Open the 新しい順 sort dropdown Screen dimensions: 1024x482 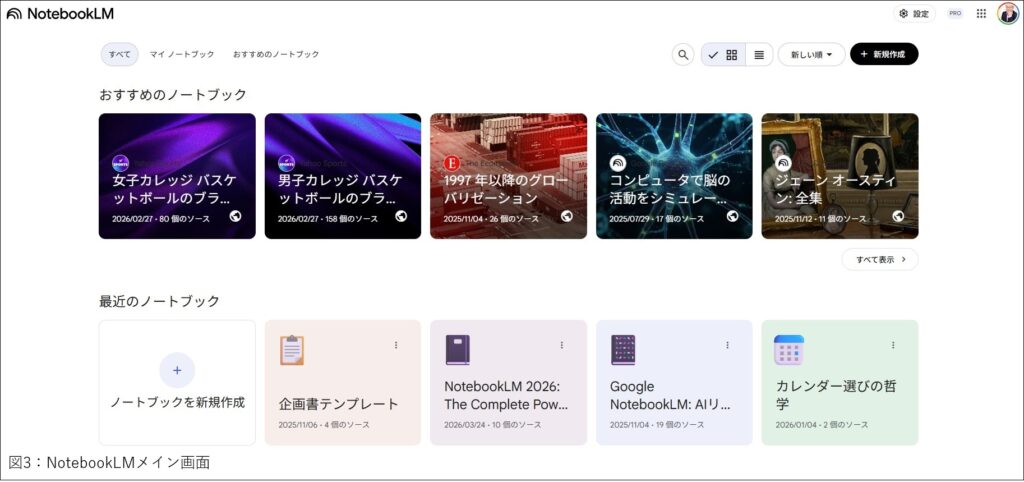811,55
